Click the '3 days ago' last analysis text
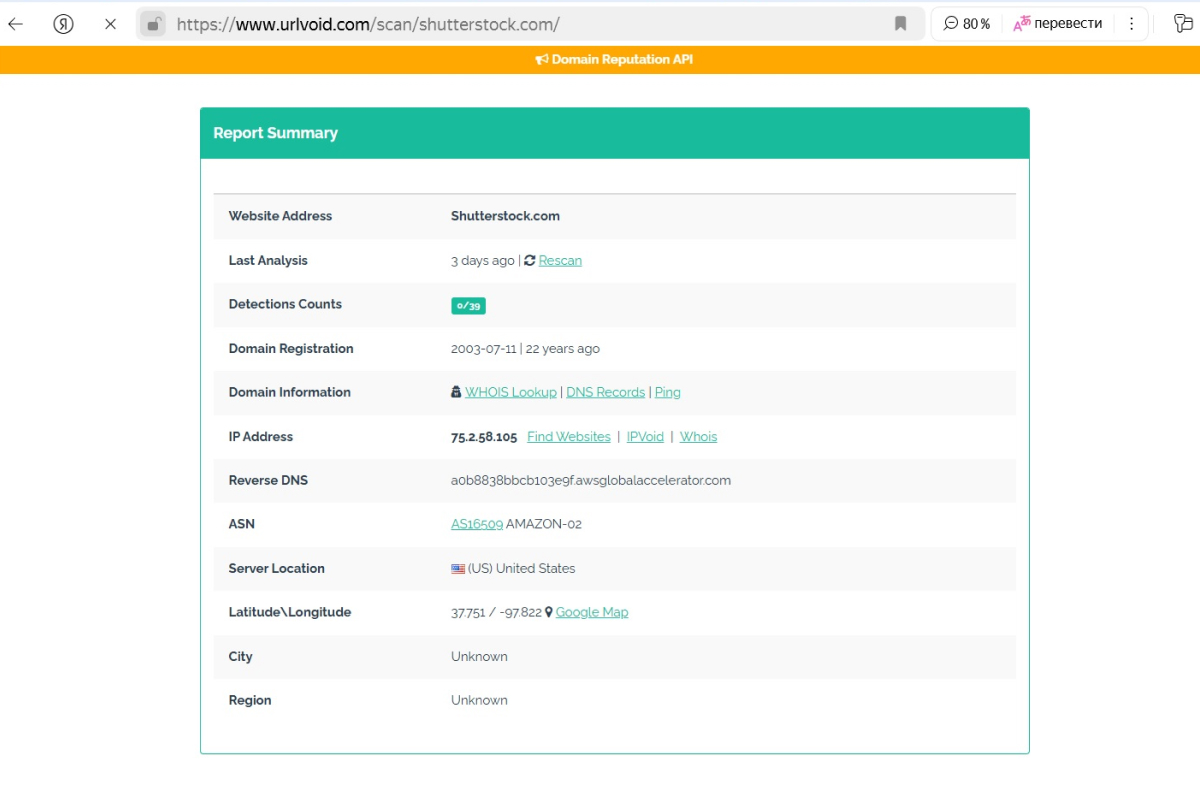Image resolution: width=1200 pixels, height=800 pixels. click(482, 261)
